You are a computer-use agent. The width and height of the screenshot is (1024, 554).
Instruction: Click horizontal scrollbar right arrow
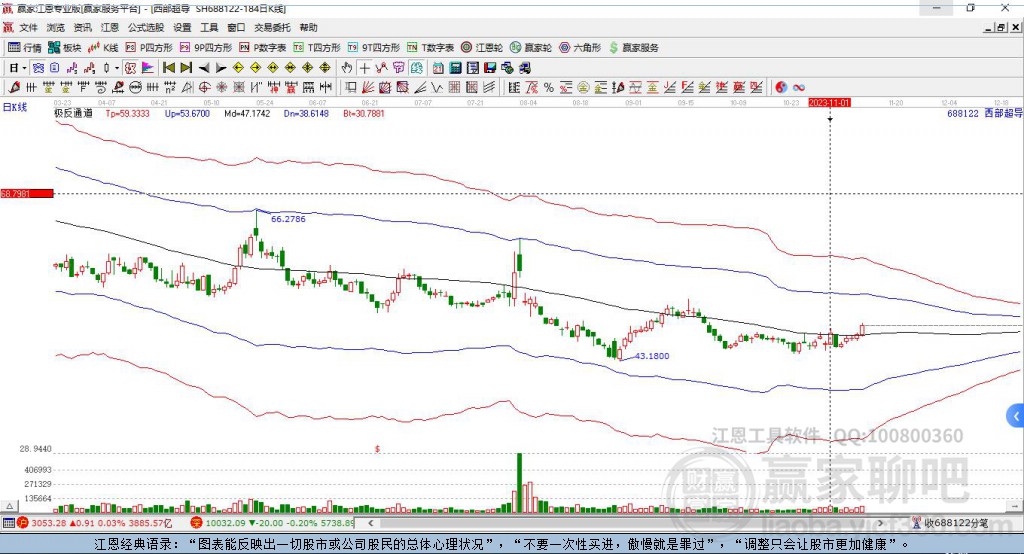[x=880, y=523]
